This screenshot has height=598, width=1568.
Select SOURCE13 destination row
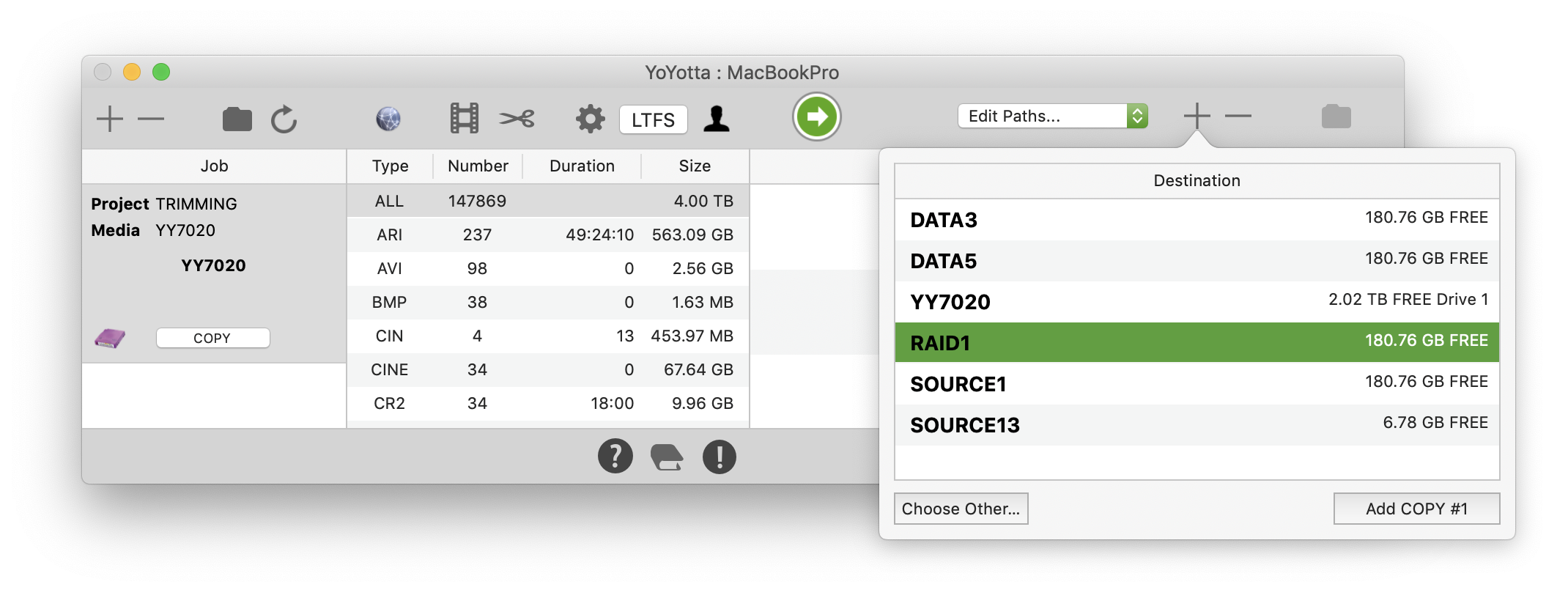point(1197,424)
